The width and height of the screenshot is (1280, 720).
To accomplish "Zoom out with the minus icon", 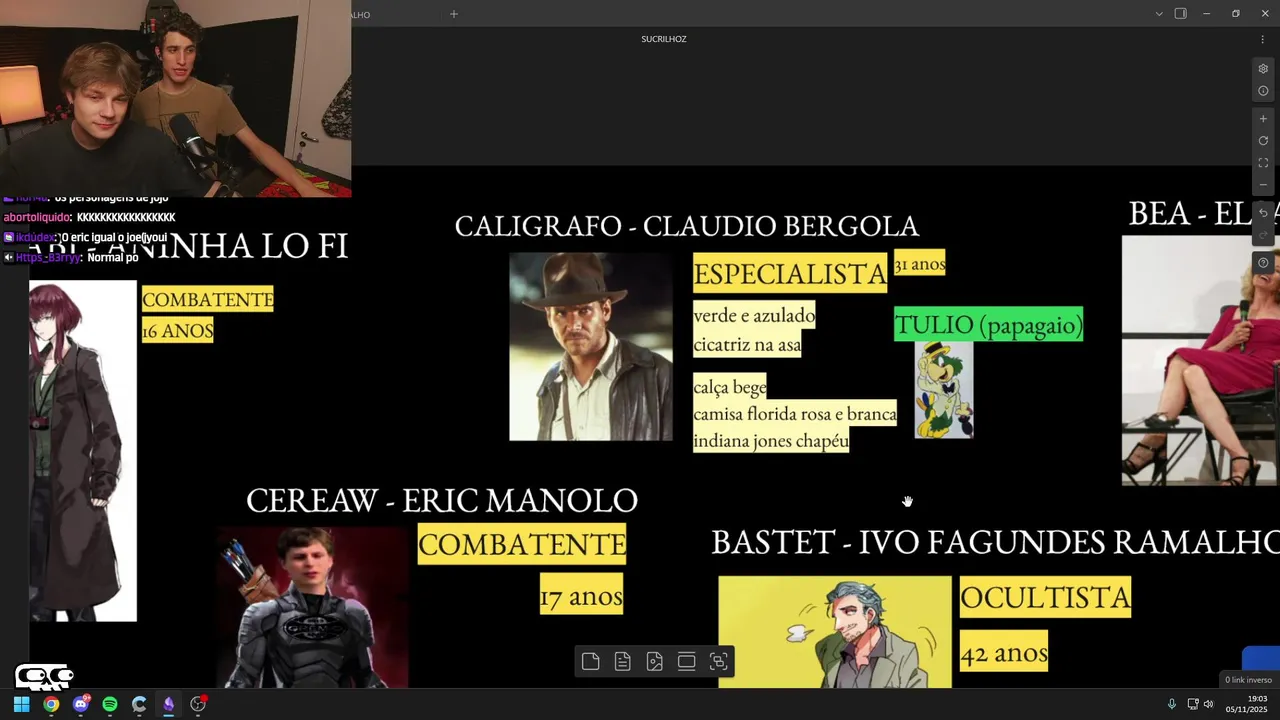I will [1263, 185].
